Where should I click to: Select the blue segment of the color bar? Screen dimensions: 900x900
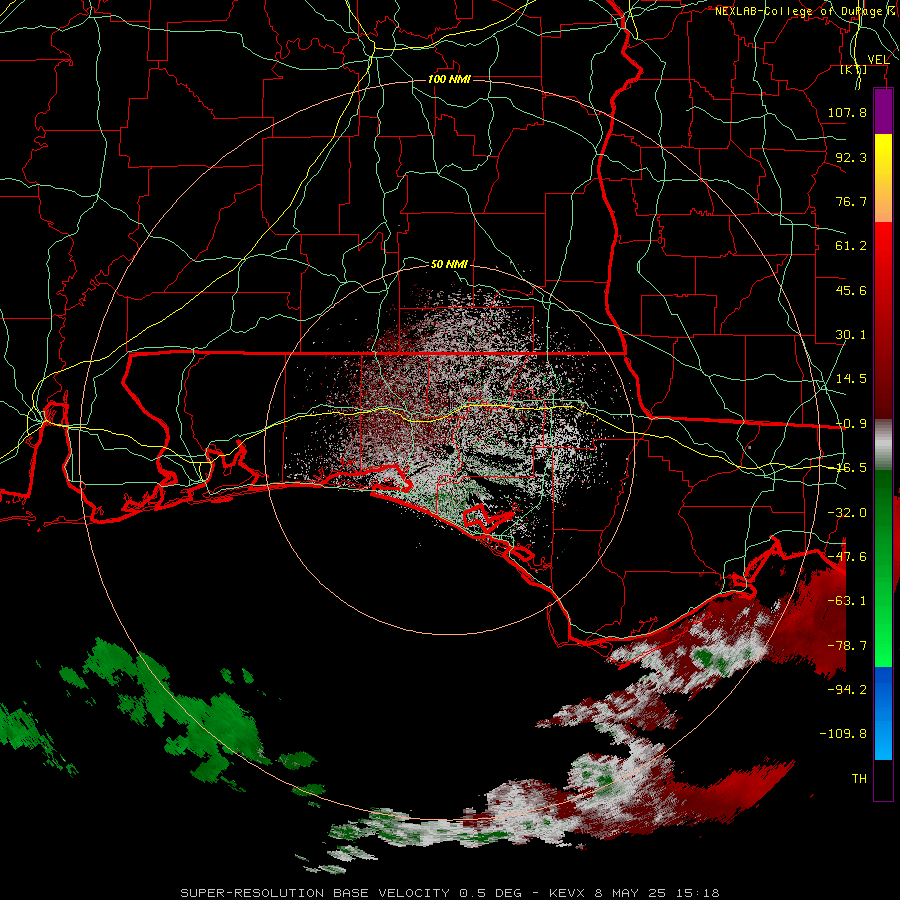point(883,713)
